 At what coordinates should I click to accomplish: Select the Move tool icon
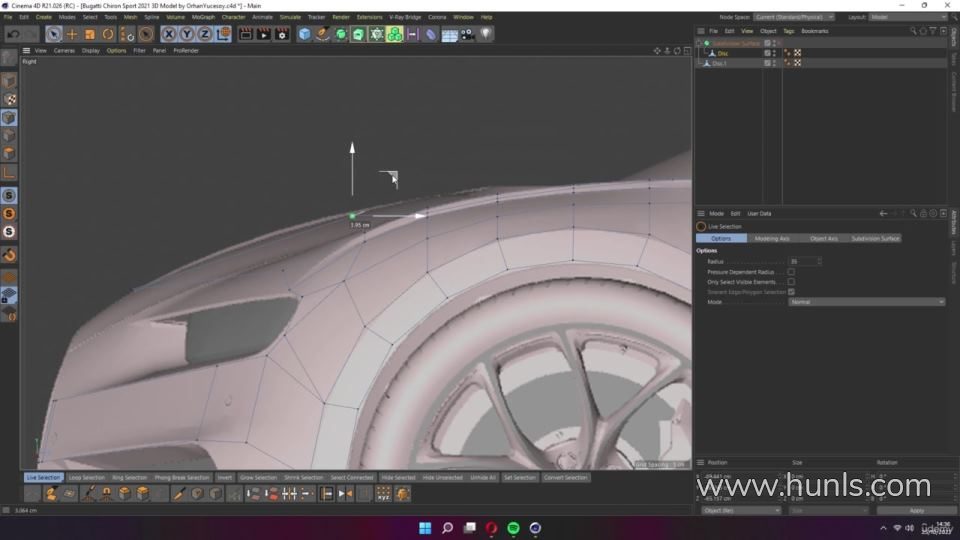72,34
